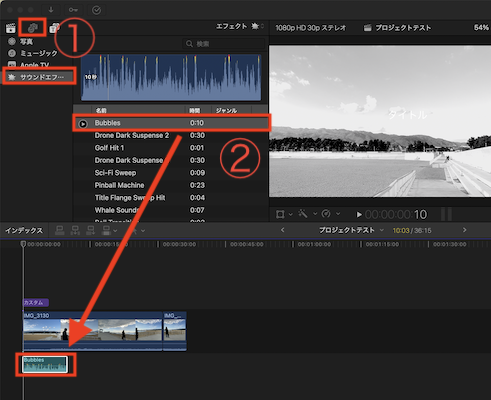Viewport: 491px width, 400px height.
Task: Go forward in timeline history arrow
Action: point(464,230)
